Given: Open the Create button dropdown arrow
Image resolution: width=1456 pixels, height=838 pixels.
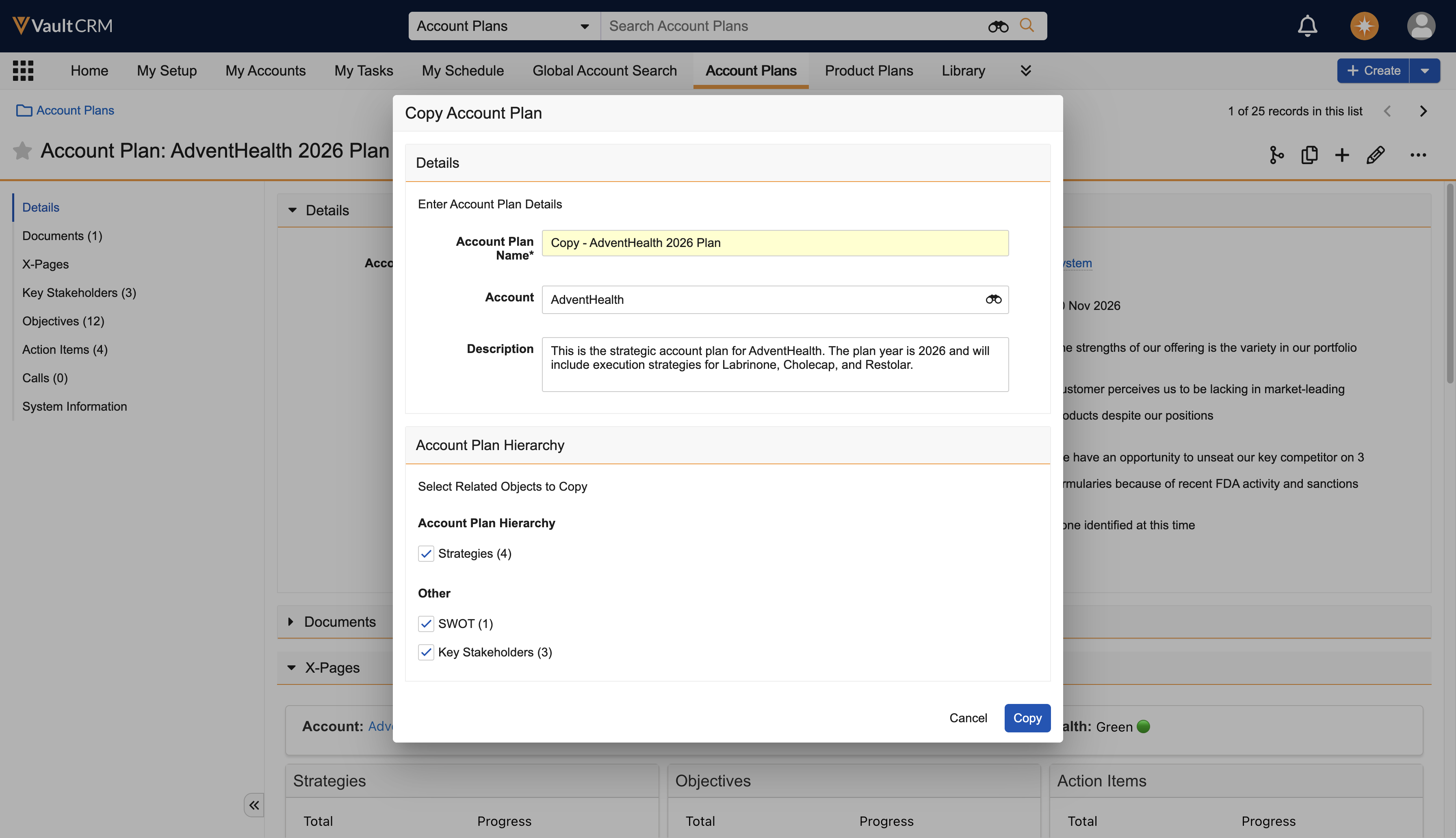Looking at the screenshot, I should click(x=1425, y=71).
